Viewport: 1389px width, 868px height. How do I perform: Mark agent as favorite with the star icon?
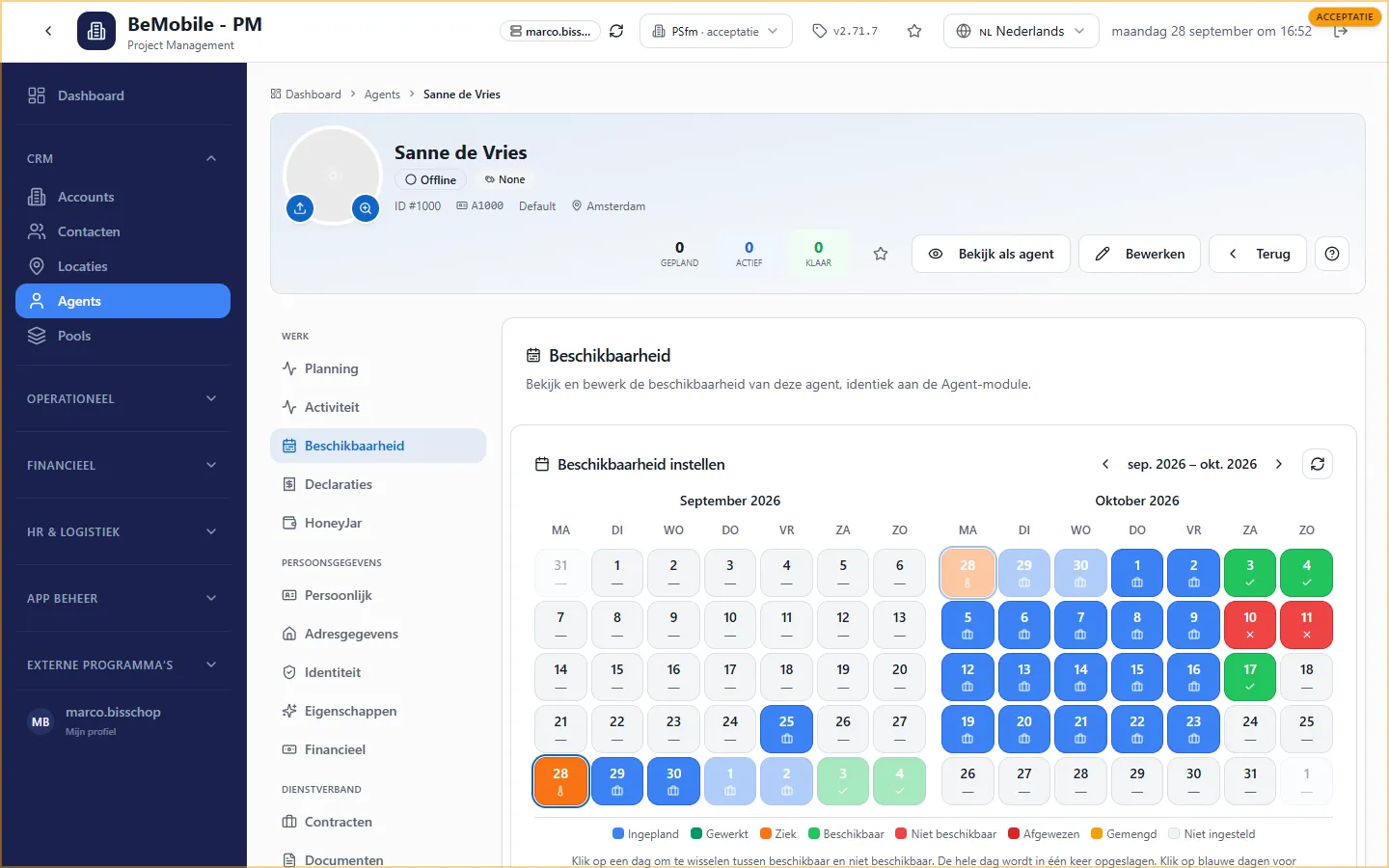(881, 254)
